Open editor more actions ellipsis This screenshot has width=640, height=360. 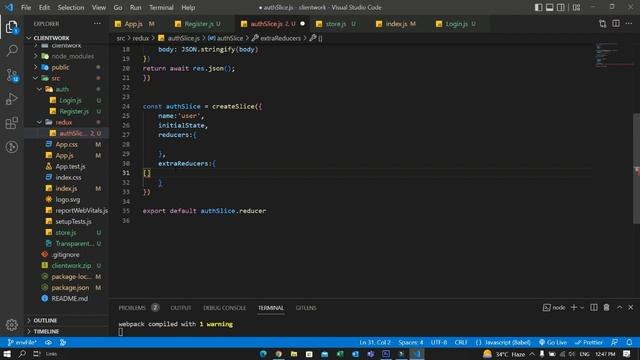pos(629,24)
